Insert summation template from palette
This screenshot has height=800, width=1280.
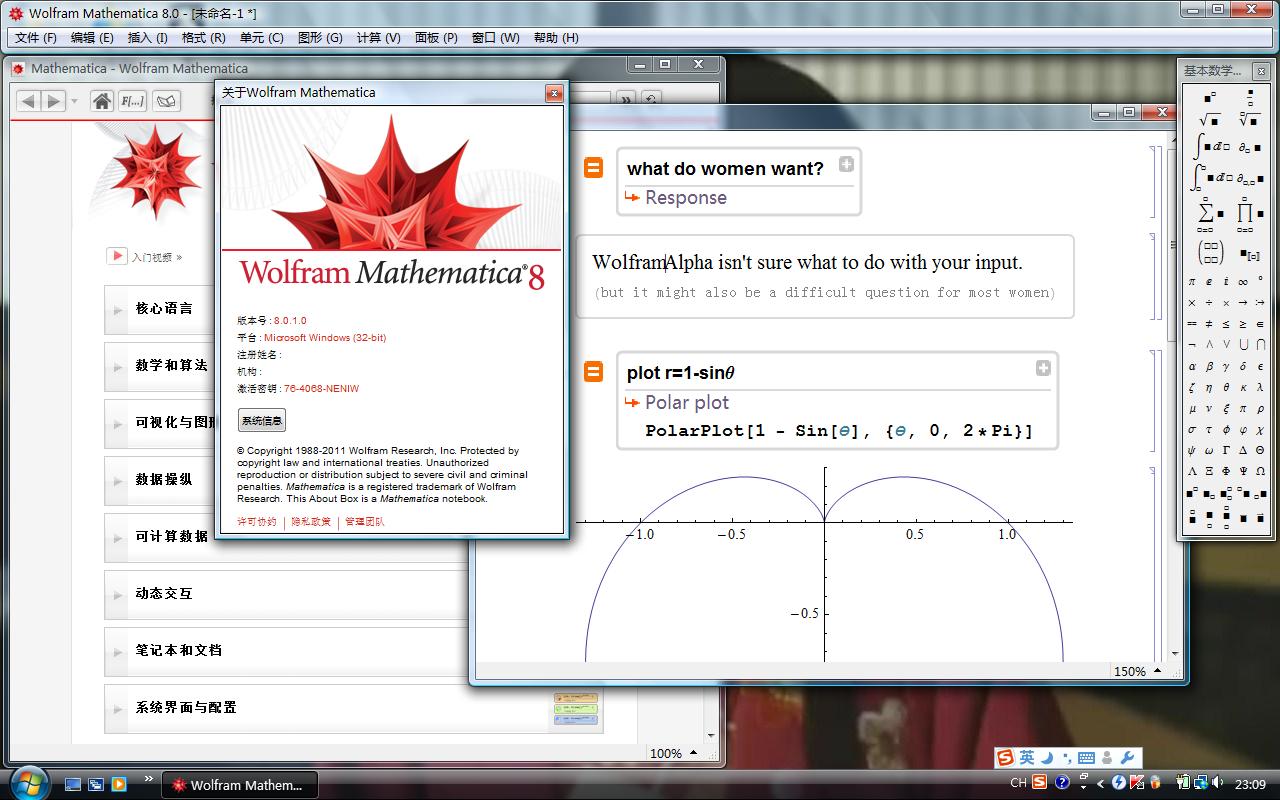1210,213
